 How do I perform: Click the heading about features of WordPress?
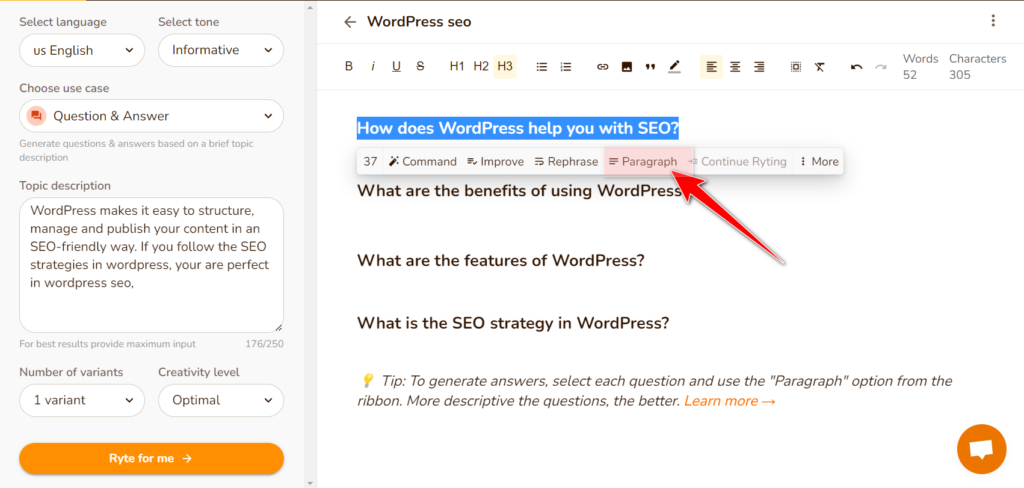tap(501, 261)
